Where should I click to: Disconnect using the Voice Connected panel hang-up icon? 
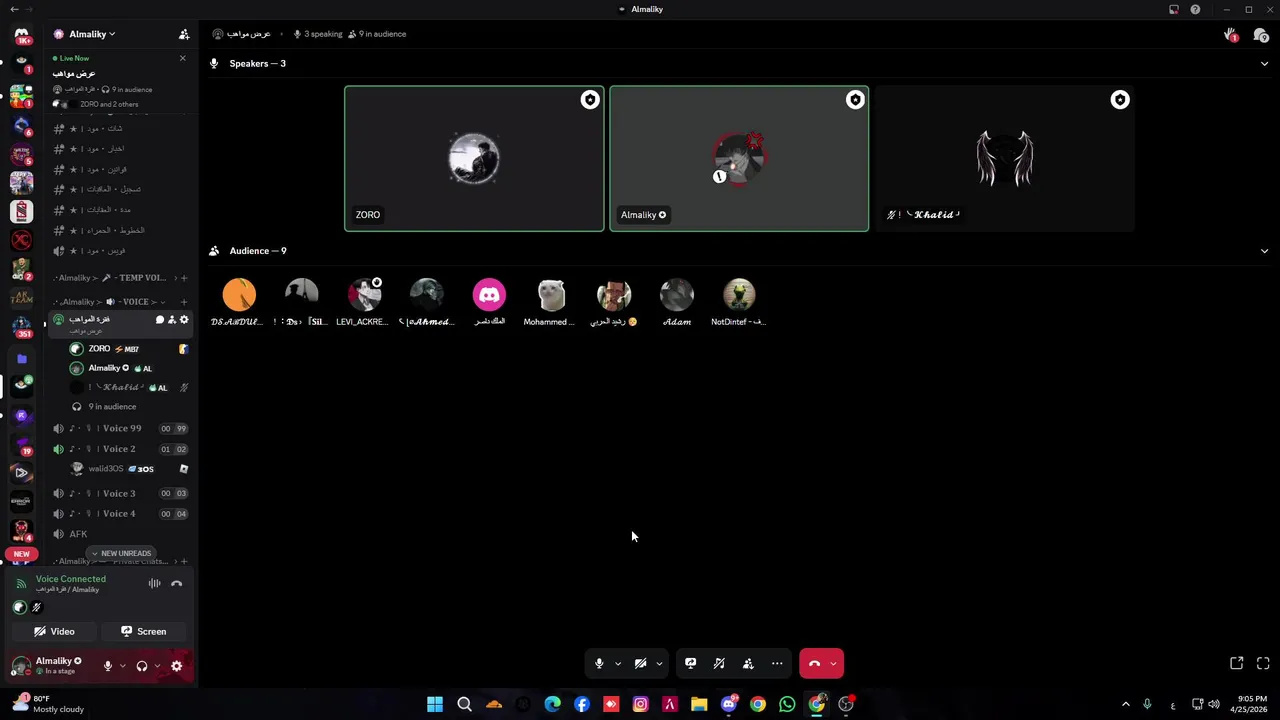(176, 583)
